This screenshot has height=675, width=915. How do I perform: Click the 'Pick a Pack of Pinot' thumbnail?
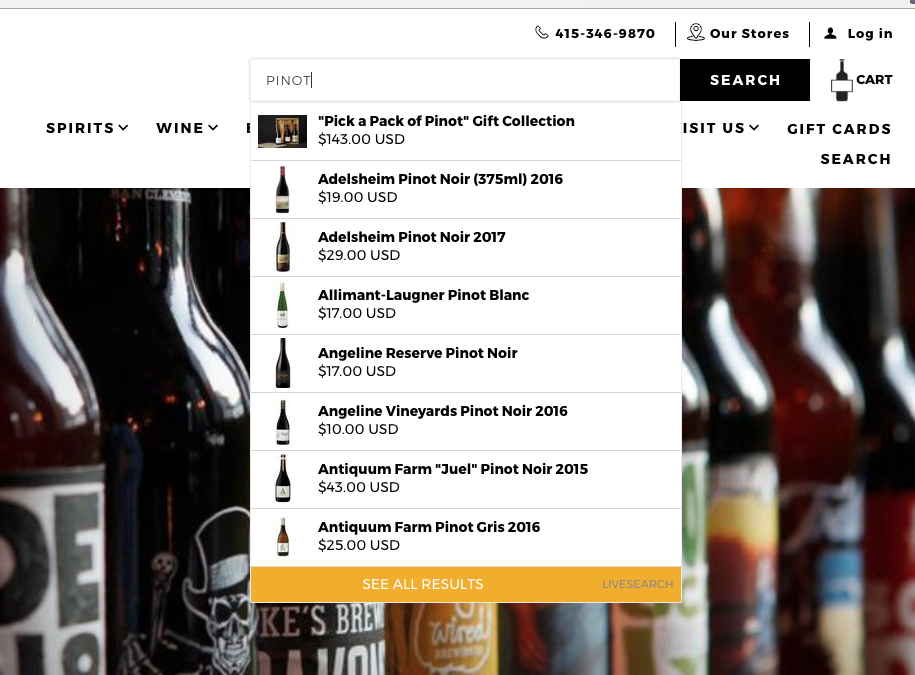coord(282,130)
